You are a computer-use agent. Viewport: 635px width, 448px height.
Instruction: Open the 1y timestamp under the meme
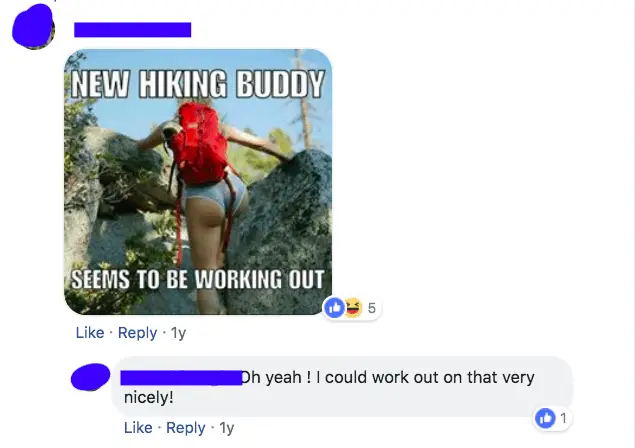pyautogui.click(x=179, y=333)
